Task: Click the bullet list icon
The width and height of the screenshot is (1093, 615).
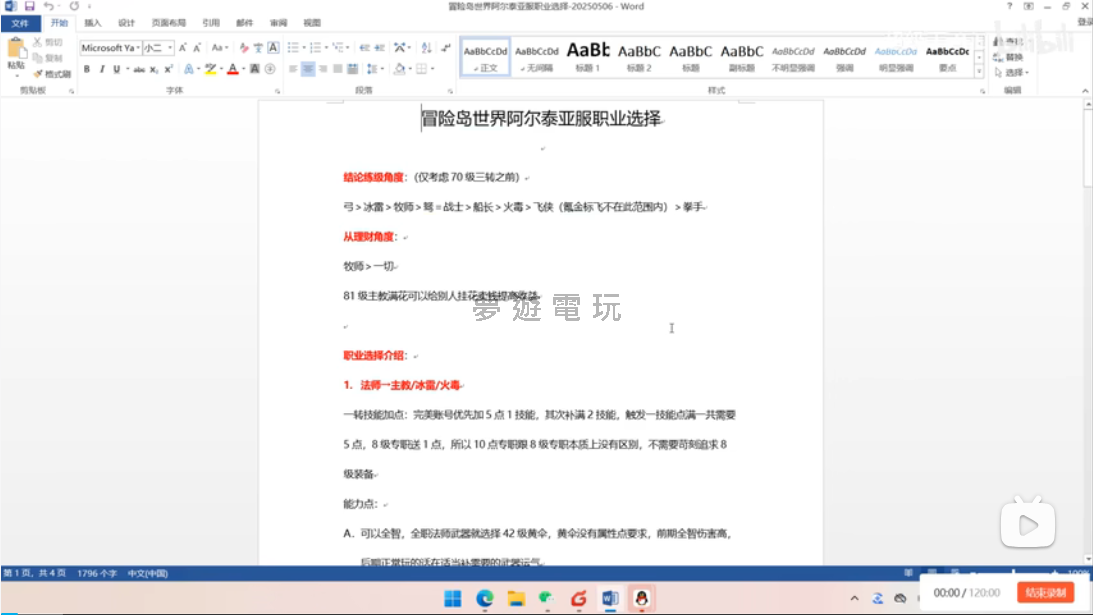Action: click(x=292, y=47)
